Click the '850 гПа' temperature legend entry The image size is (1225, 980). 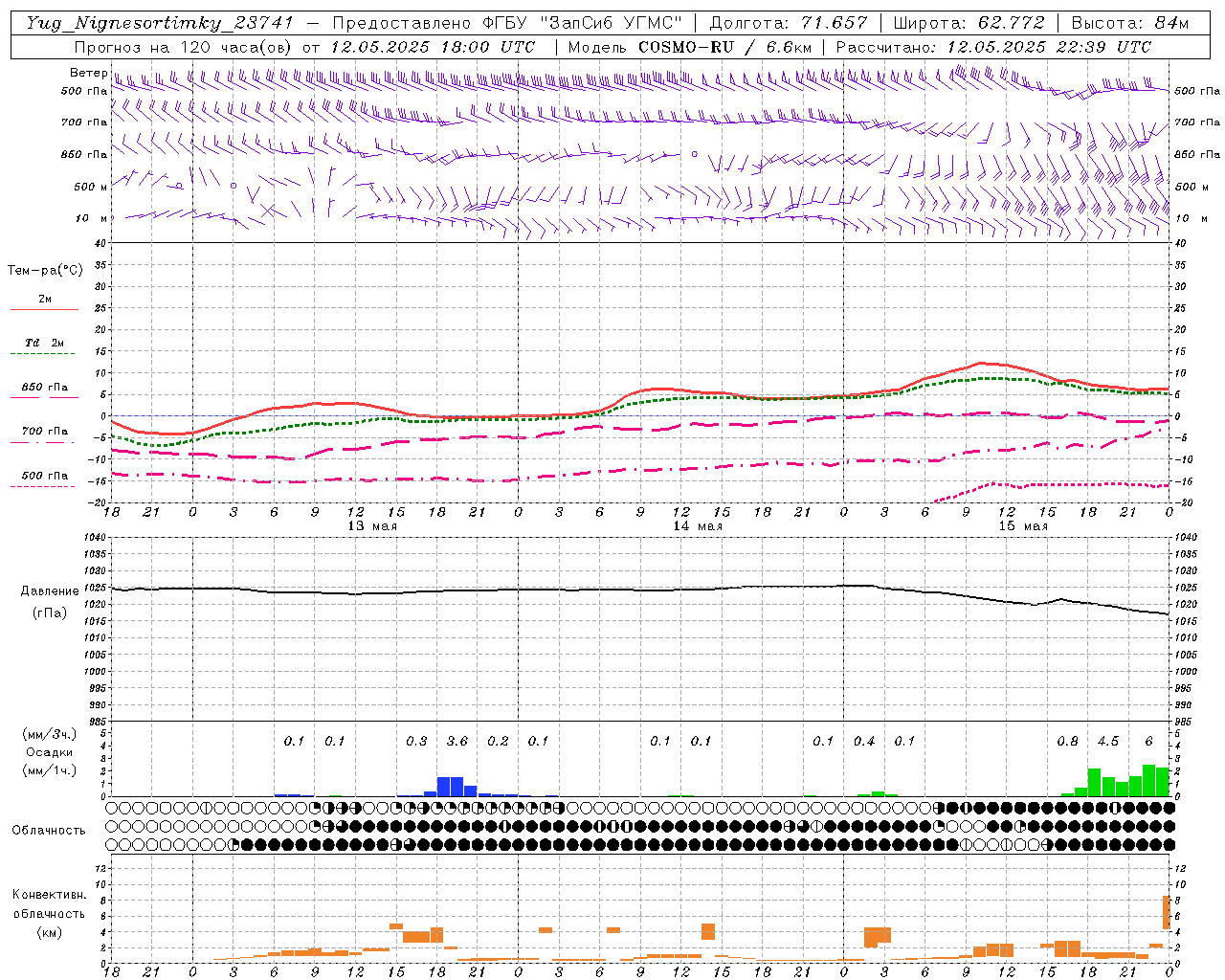point(44,388)
